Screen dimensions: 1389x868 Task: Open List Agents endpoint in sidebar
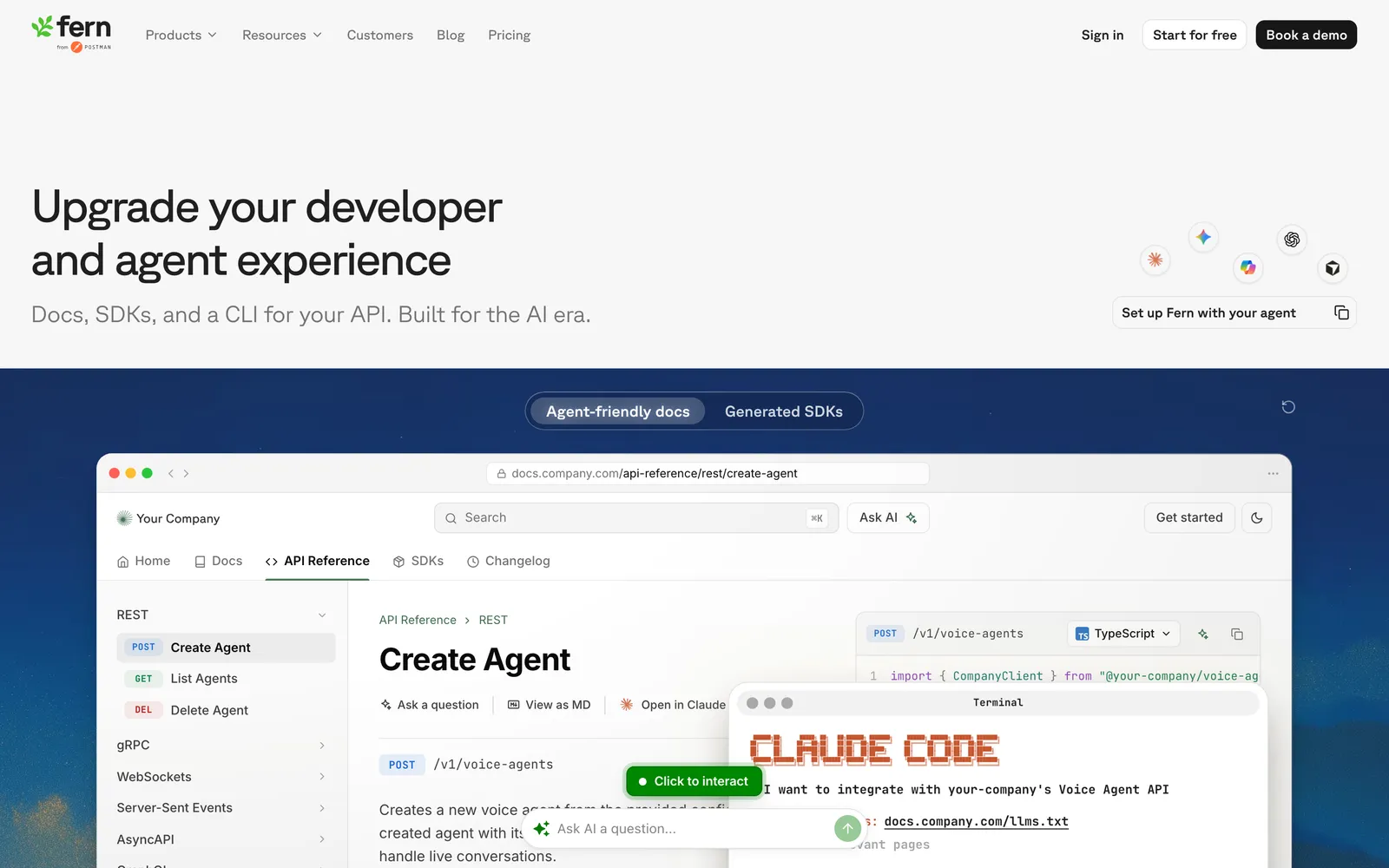[x=226, y=679]
